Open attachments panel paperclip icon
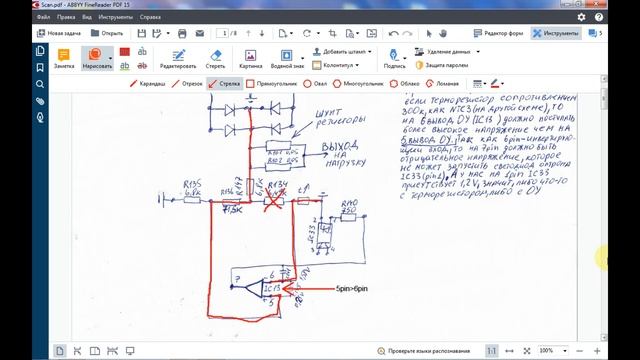Image resolution: width=640 pixels, height=360 pixels. point(40,101)
